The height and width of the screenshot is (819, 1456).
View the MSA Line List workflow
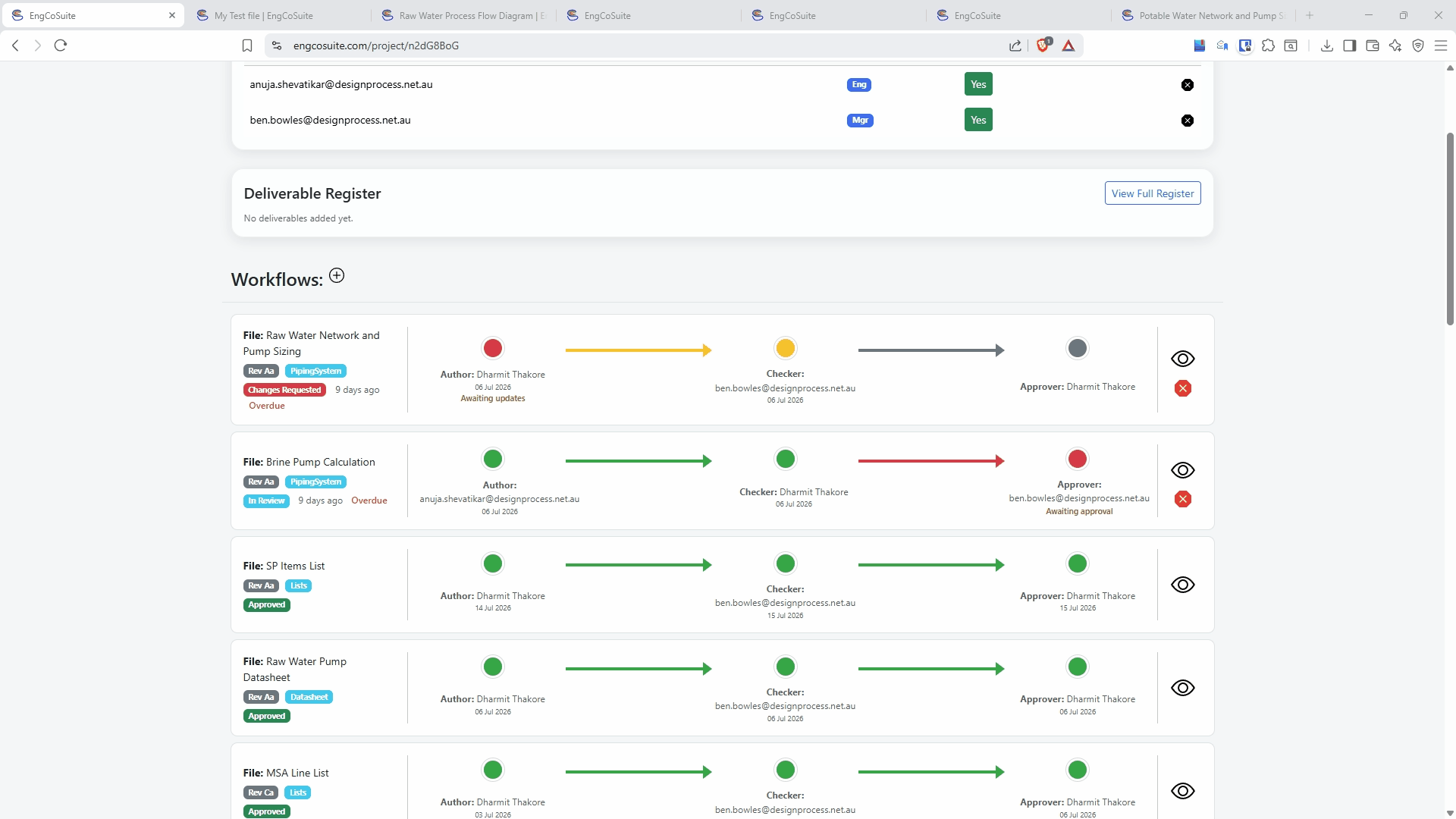point(1182,791)
